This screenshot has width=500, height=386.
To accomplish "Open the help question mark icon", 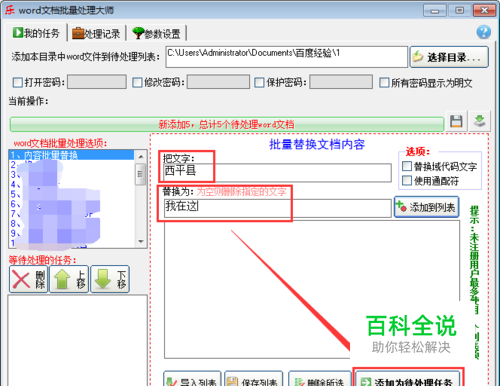I will tap(483, 32).
